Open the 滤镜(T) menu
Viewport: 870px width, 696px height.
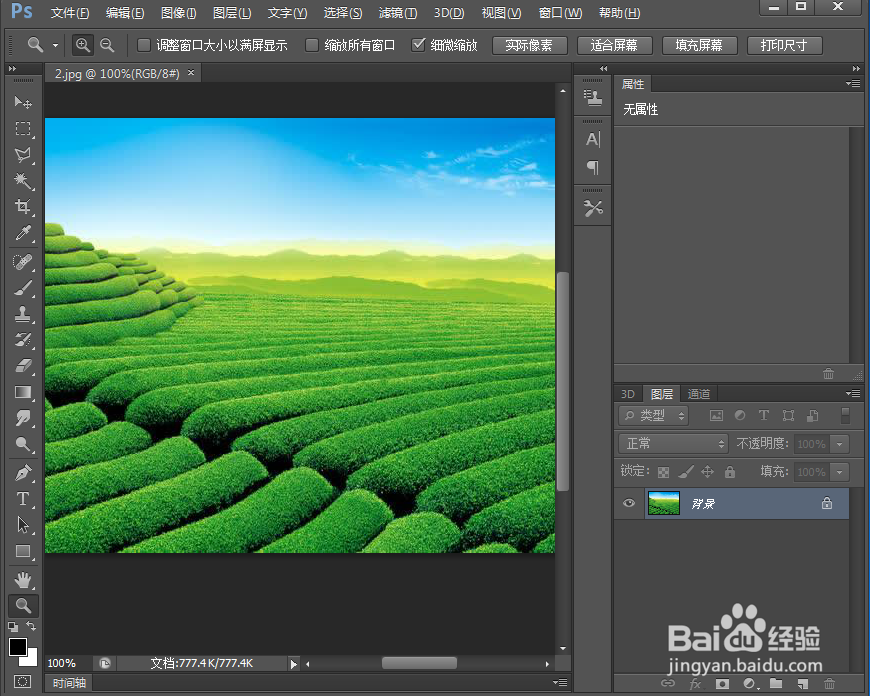click(x=397, y=13)
